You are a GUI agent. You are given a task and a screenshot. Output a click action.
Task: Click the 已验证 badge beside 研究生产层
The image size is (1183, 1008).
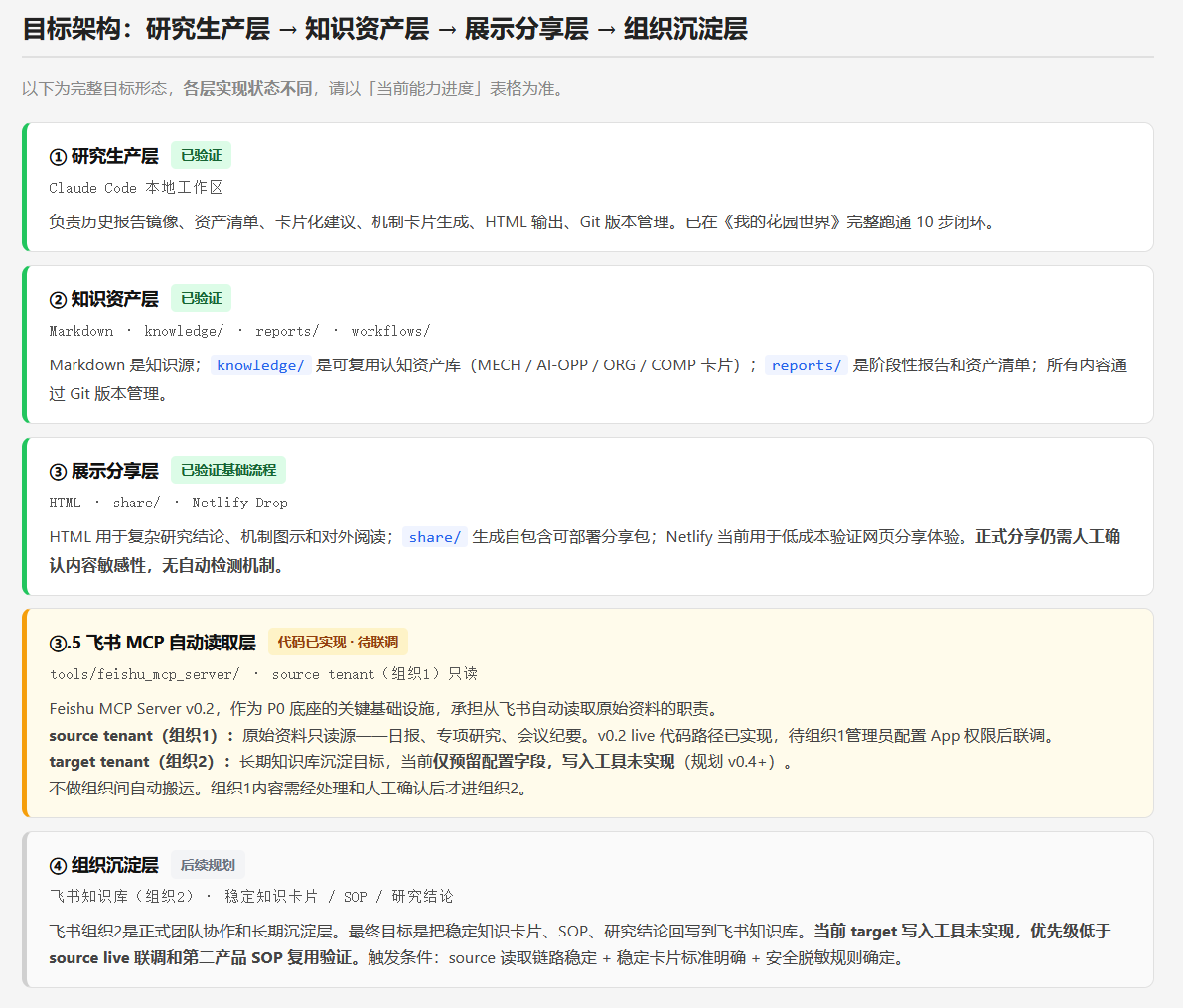point(201,156)
